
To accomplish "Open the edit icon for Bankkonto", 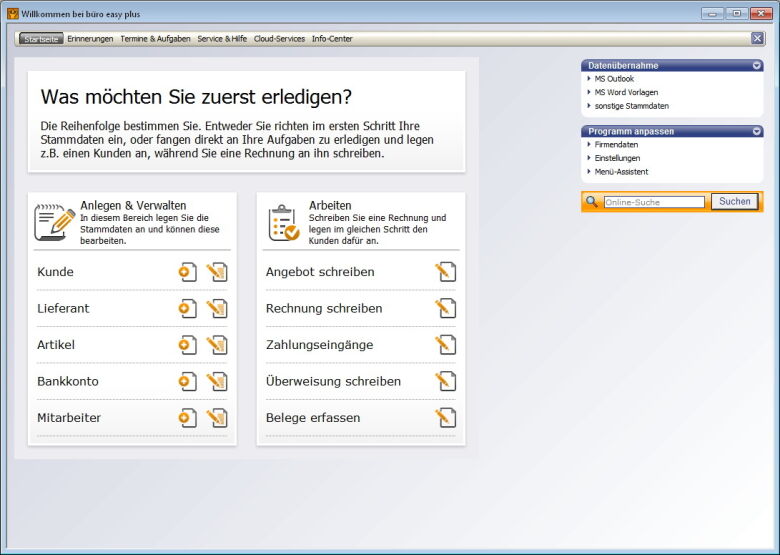I will click(x=217, y=381).
